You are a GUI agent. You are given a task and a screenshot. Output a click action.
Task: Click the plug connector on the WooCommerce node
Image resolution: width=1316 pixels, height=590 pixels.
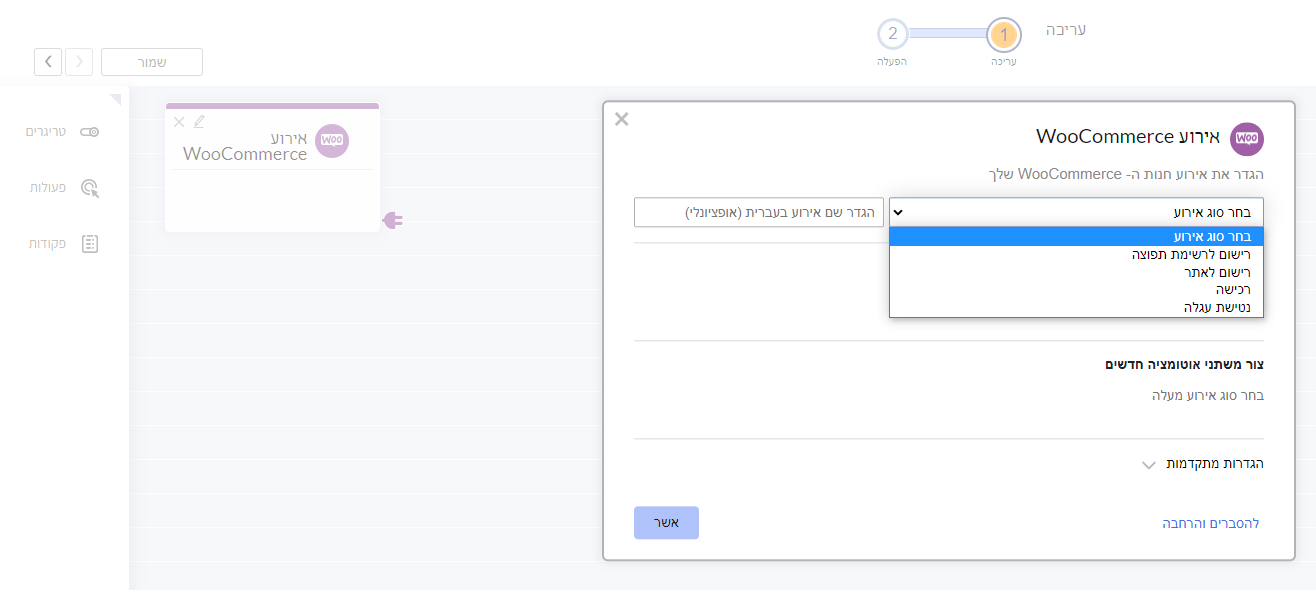point(392,220)
